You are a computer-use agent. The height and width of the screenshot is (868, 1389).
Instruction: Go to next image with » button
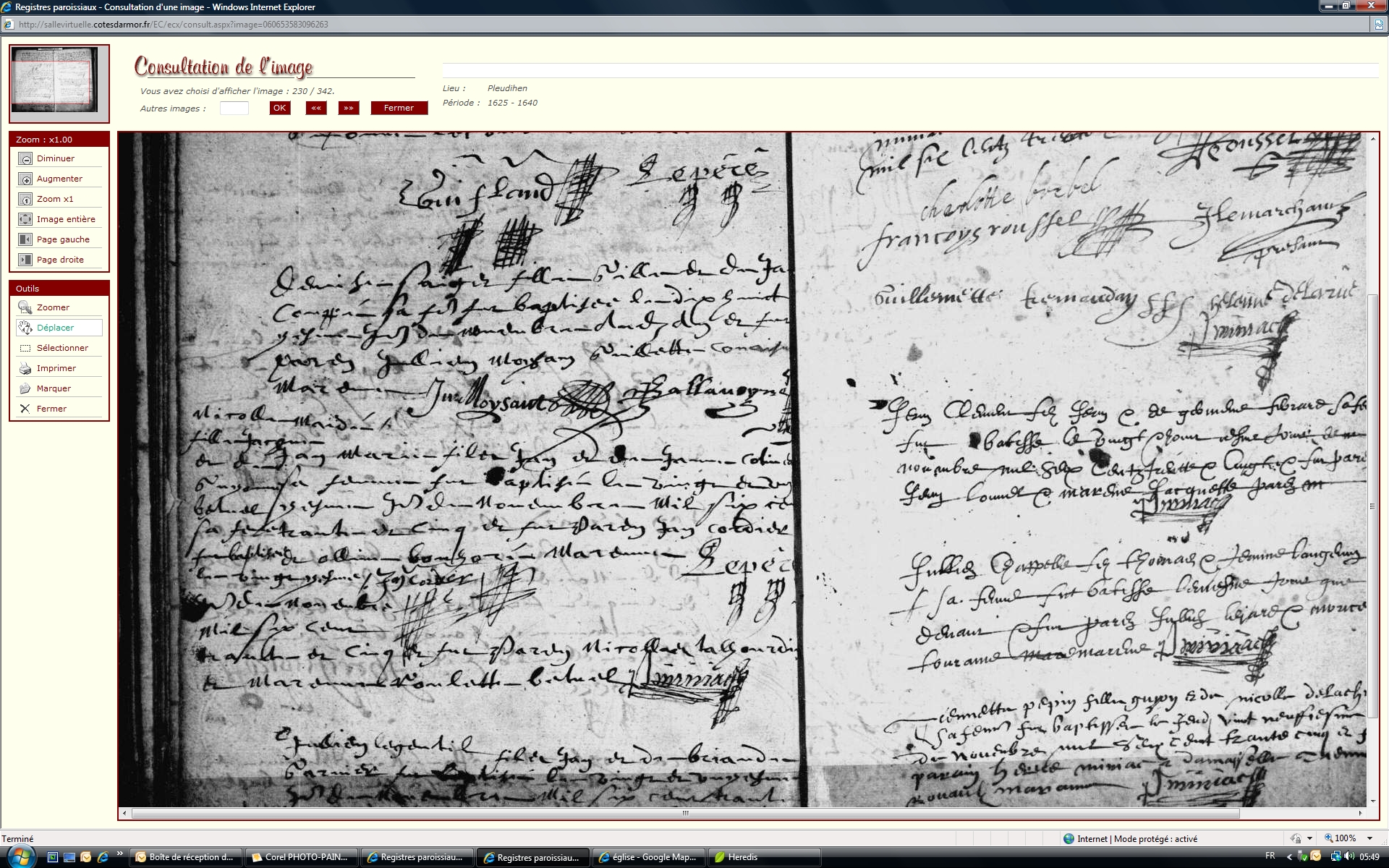349,108
